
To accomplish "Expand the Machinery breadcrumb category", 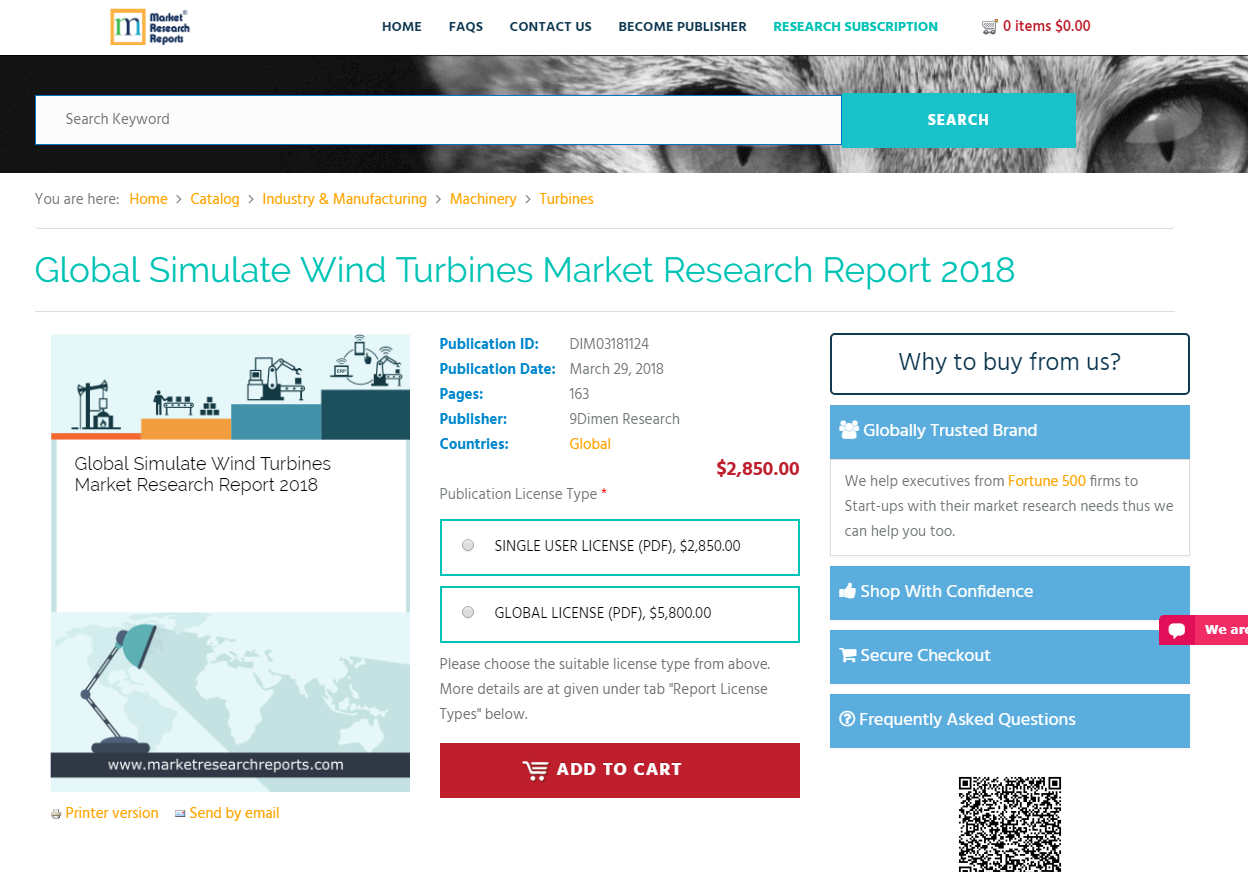I will [x=483, y=199].
